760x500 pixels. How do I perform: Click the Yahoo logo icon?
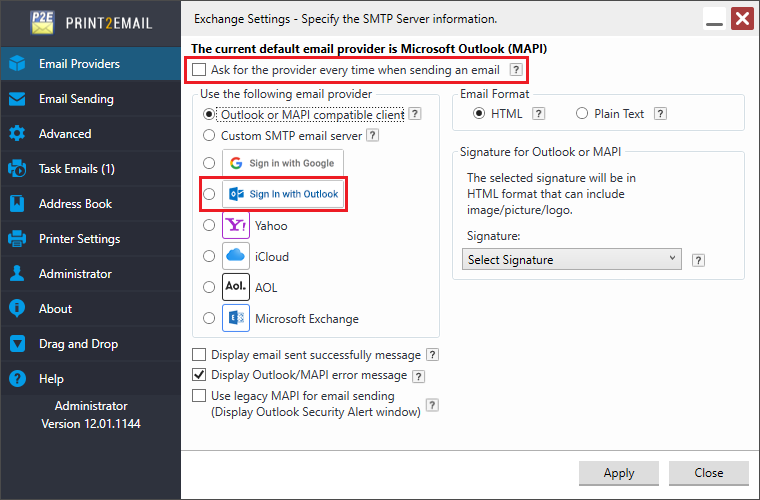pos(236,225)
